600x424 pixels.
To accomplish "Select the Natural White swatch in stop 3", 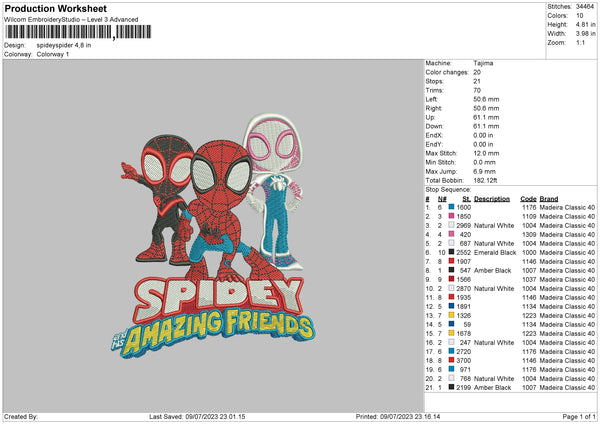I will [x=452, y=224].
